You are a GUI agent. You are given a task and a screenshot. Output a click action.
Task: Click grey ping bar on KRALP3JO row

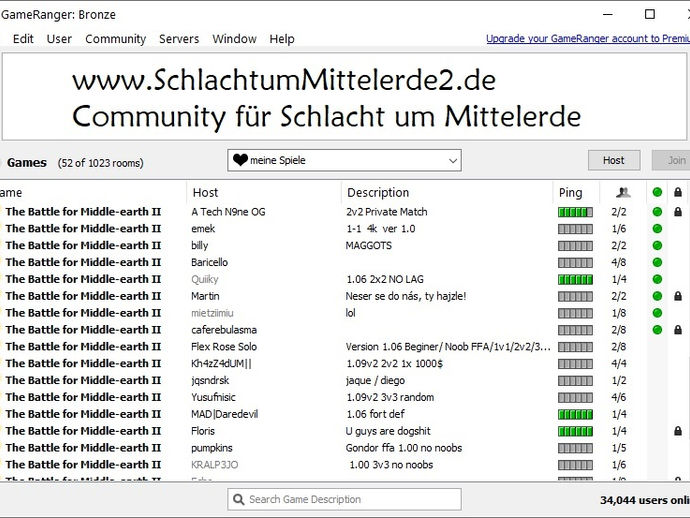coord(575,465)
